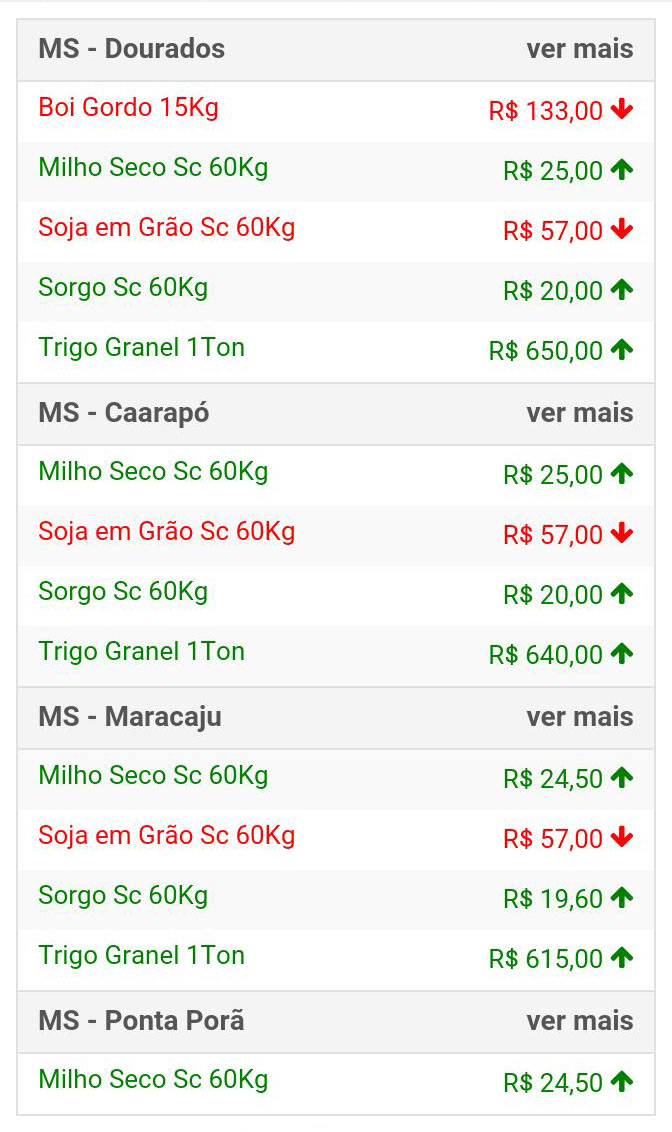
Task: Click red down arrow beside Boi Gordo price
Action: [x=621, y=110]
